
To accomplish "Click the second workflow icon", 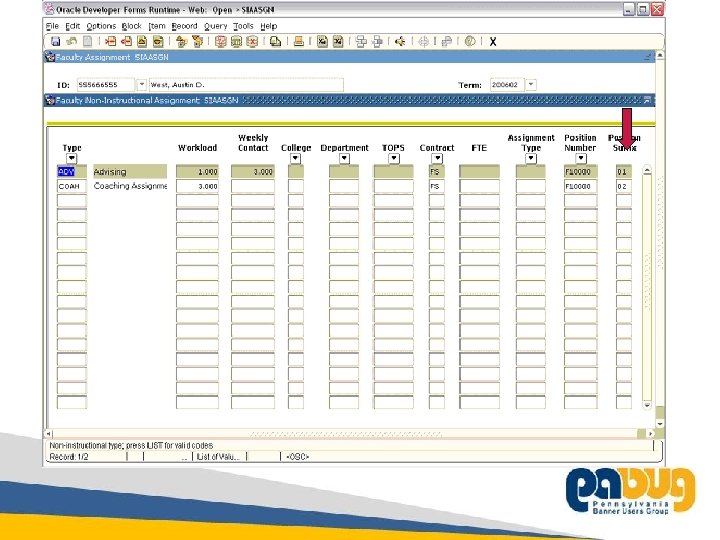I will (x=377, y=41).
